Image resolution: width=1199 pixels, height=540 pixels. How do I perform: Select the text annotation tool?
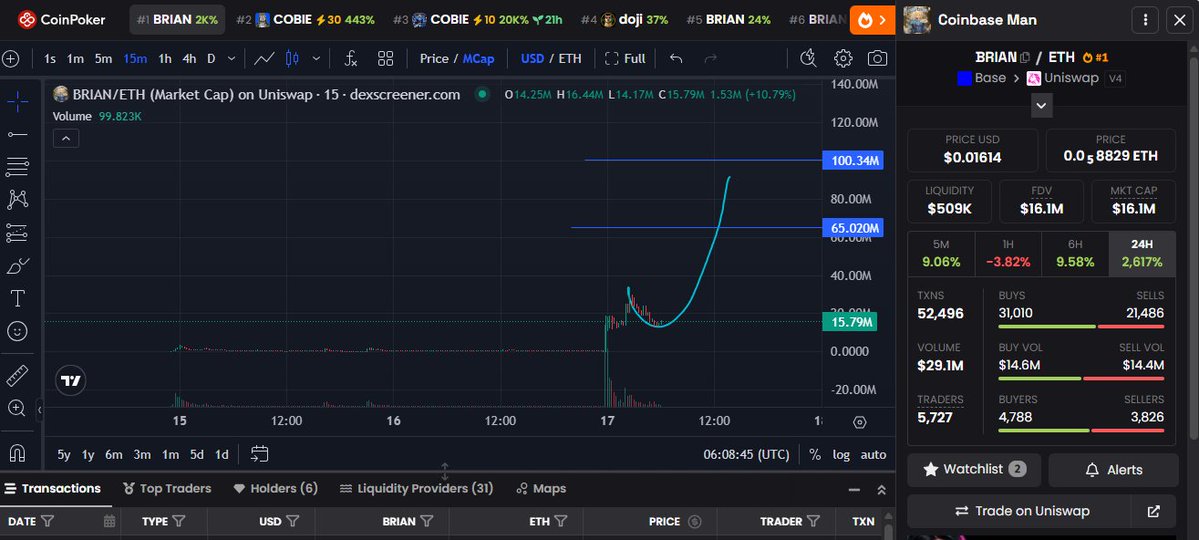tap(17, 298)
